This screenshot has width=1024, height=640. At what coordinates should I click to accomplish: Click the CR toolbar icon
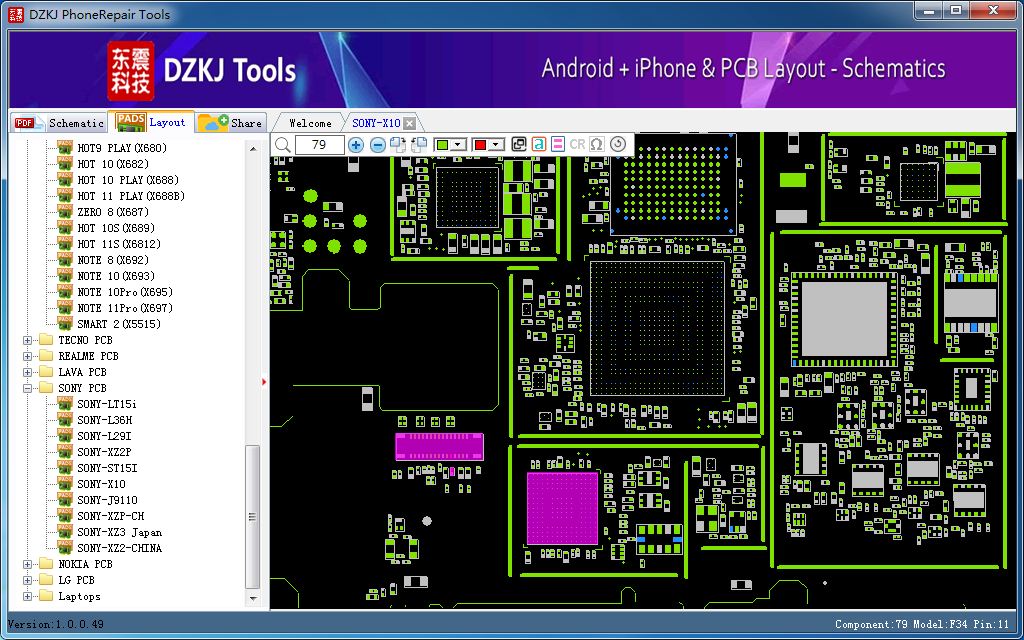pos(577,144)
